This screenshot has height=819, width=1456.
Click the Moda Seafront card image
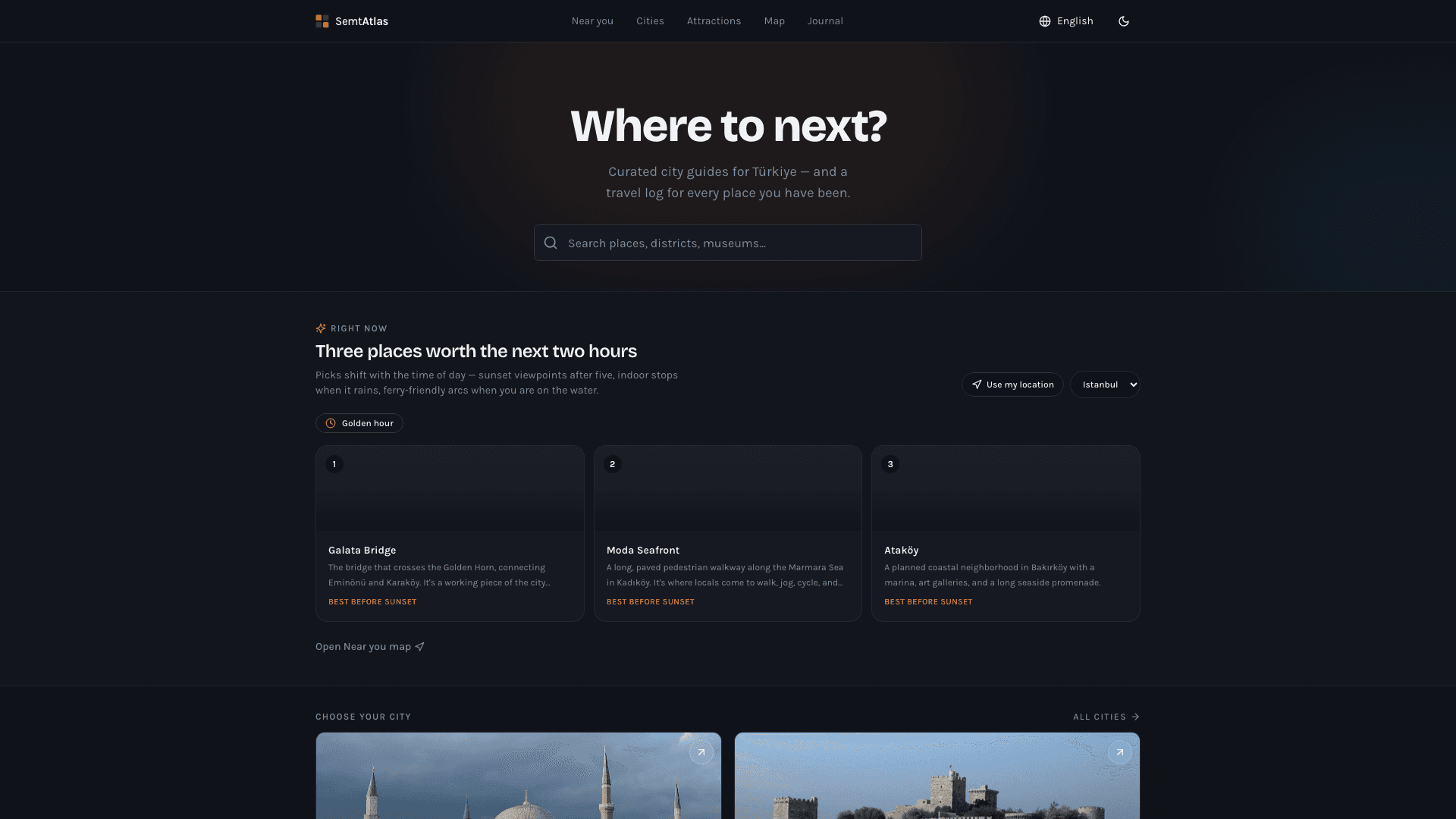tap(728, 488)
